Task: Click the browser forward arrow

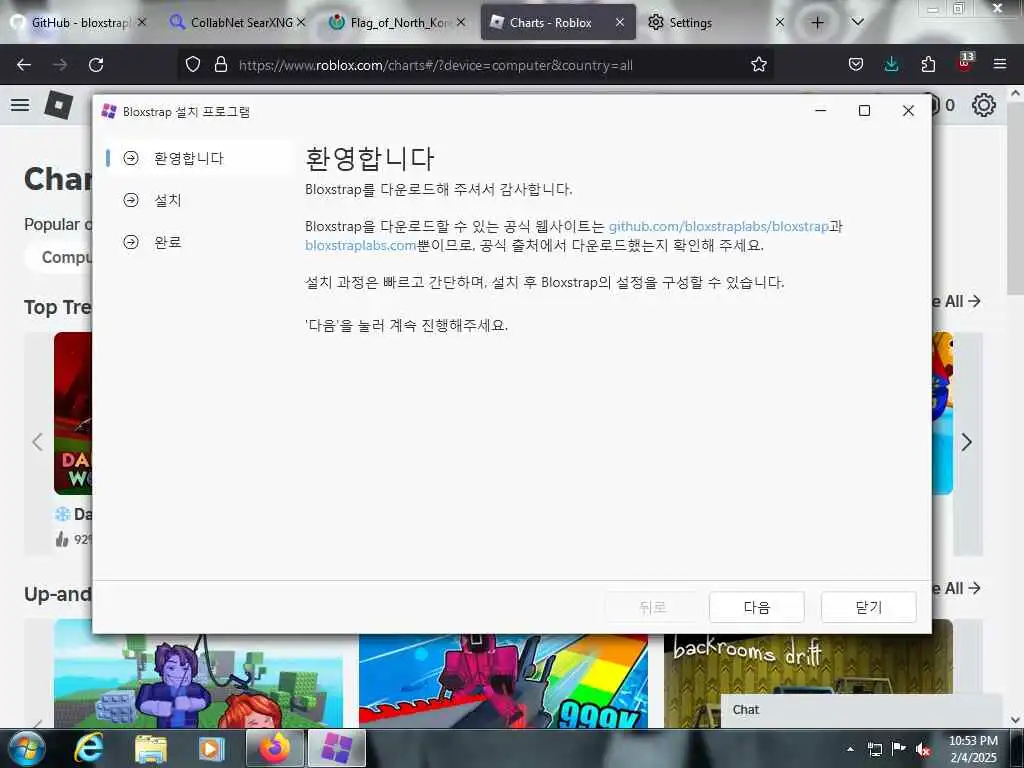Action: [x=60, y=65]
